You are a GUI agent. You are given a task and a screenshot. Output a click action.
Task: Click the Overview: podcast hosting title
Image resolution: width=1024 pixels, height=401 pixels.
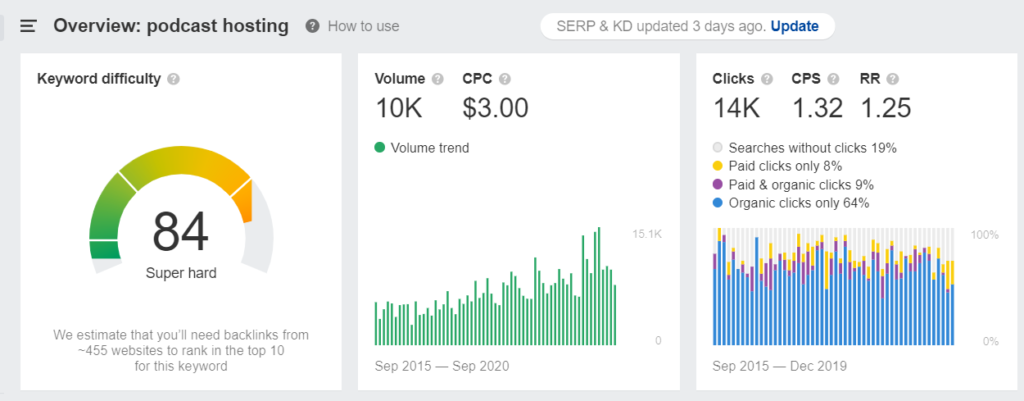point(171,26)
